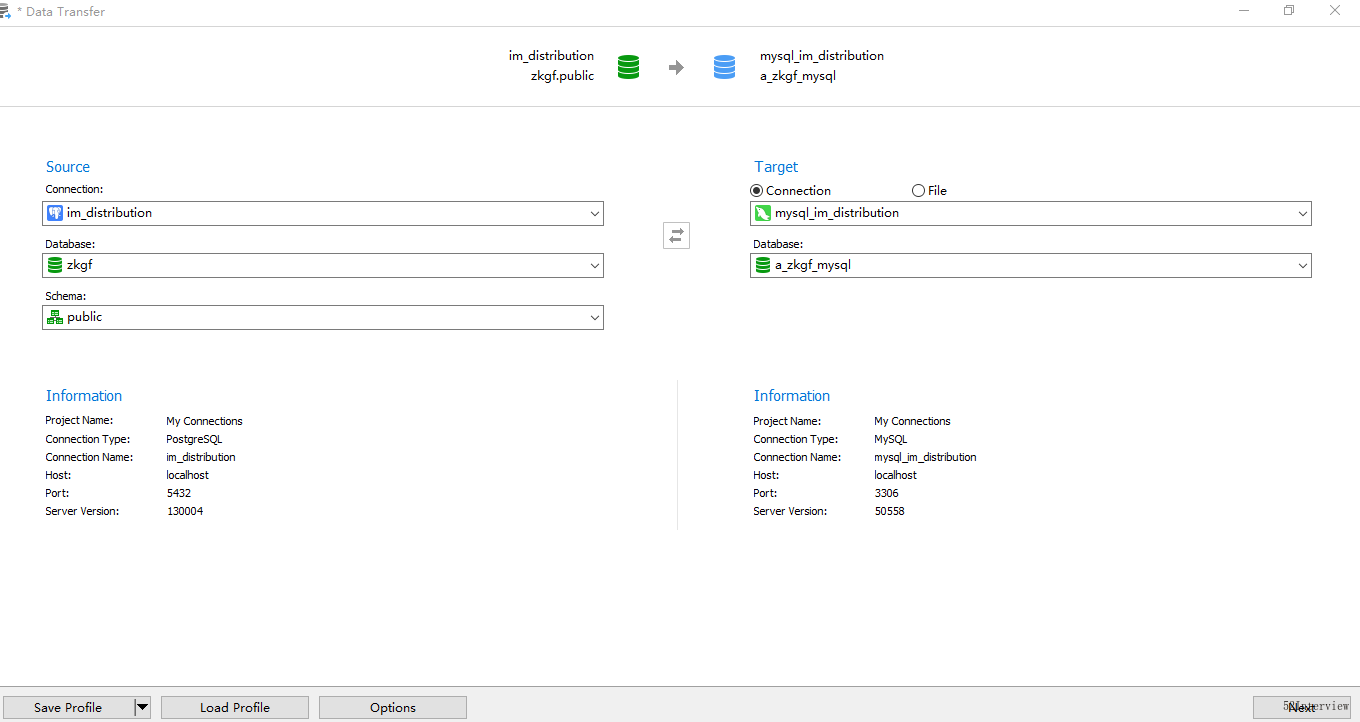Click the zkgf database icon
This screenshot has width=1360, height=722.
(55, 265)
